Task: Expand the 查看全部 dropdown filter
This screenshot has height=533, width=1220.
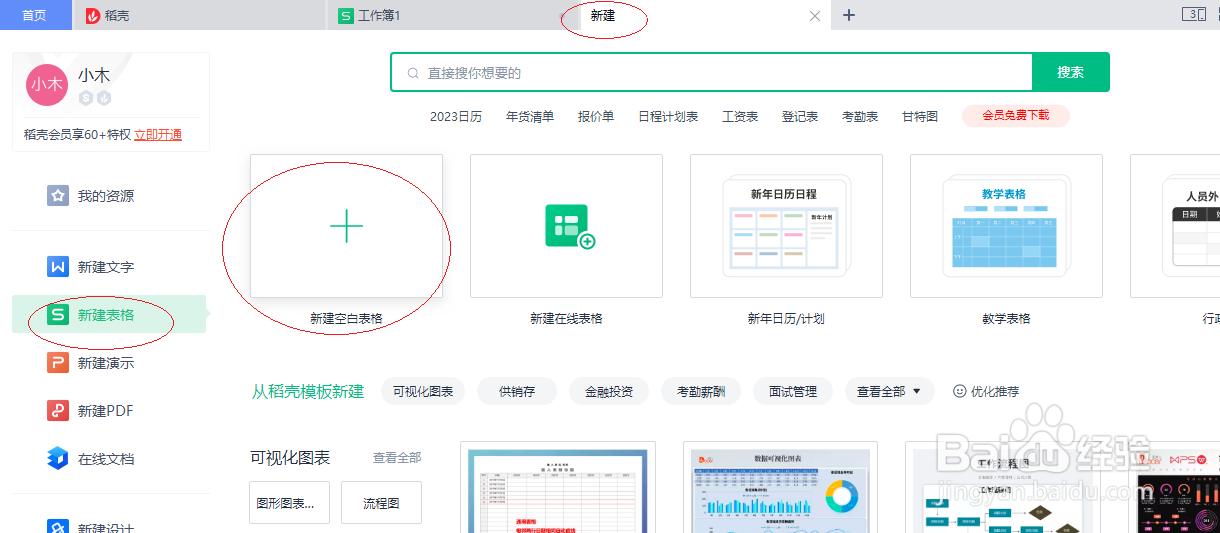Action: click(x=890, y=391)
